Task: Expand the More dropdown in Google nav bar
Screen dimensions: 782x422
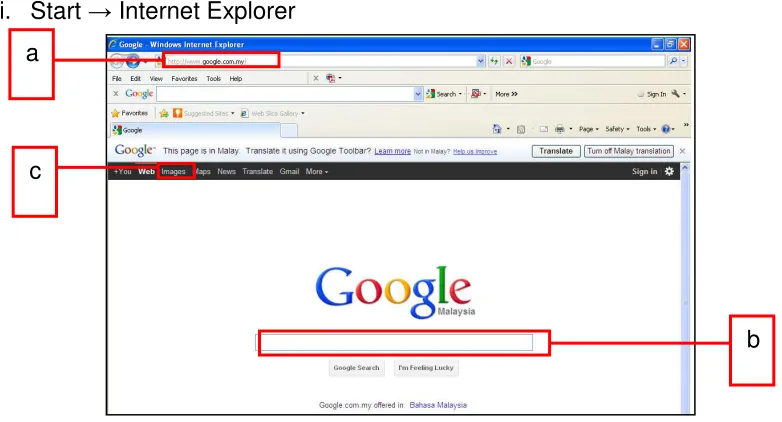Action: [317, 171]
